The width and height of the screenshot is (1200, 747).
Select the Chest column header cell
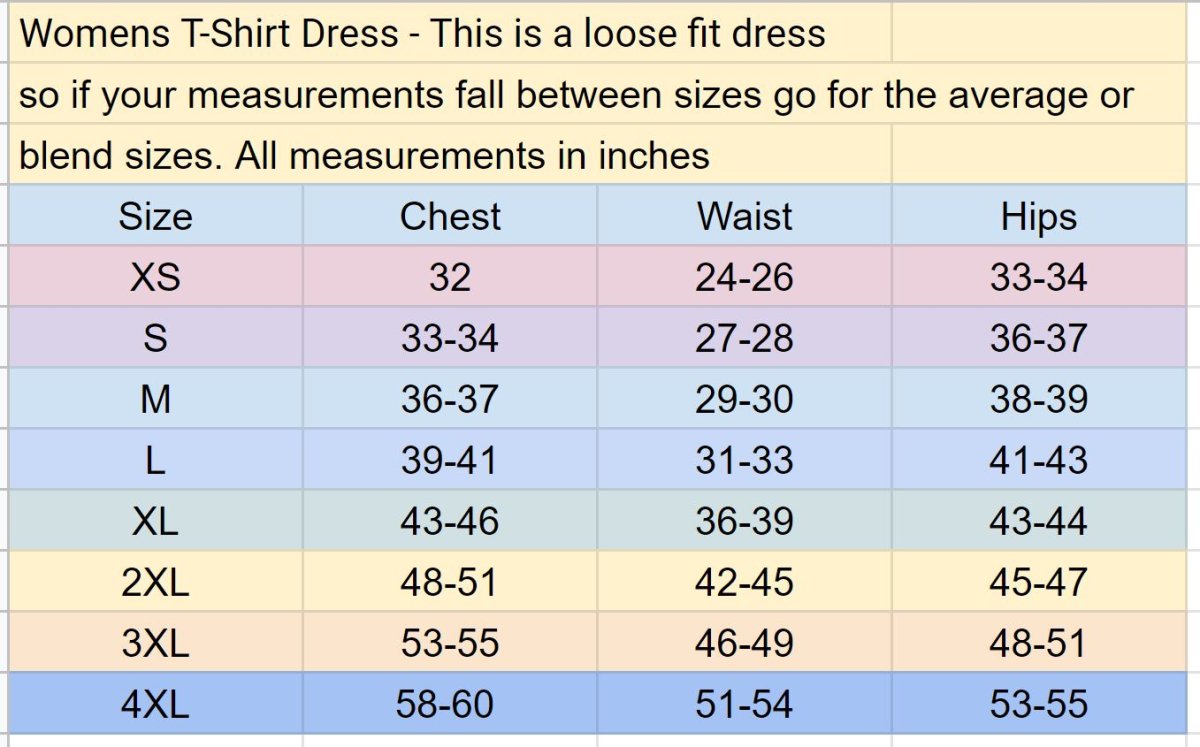[450, 216]
